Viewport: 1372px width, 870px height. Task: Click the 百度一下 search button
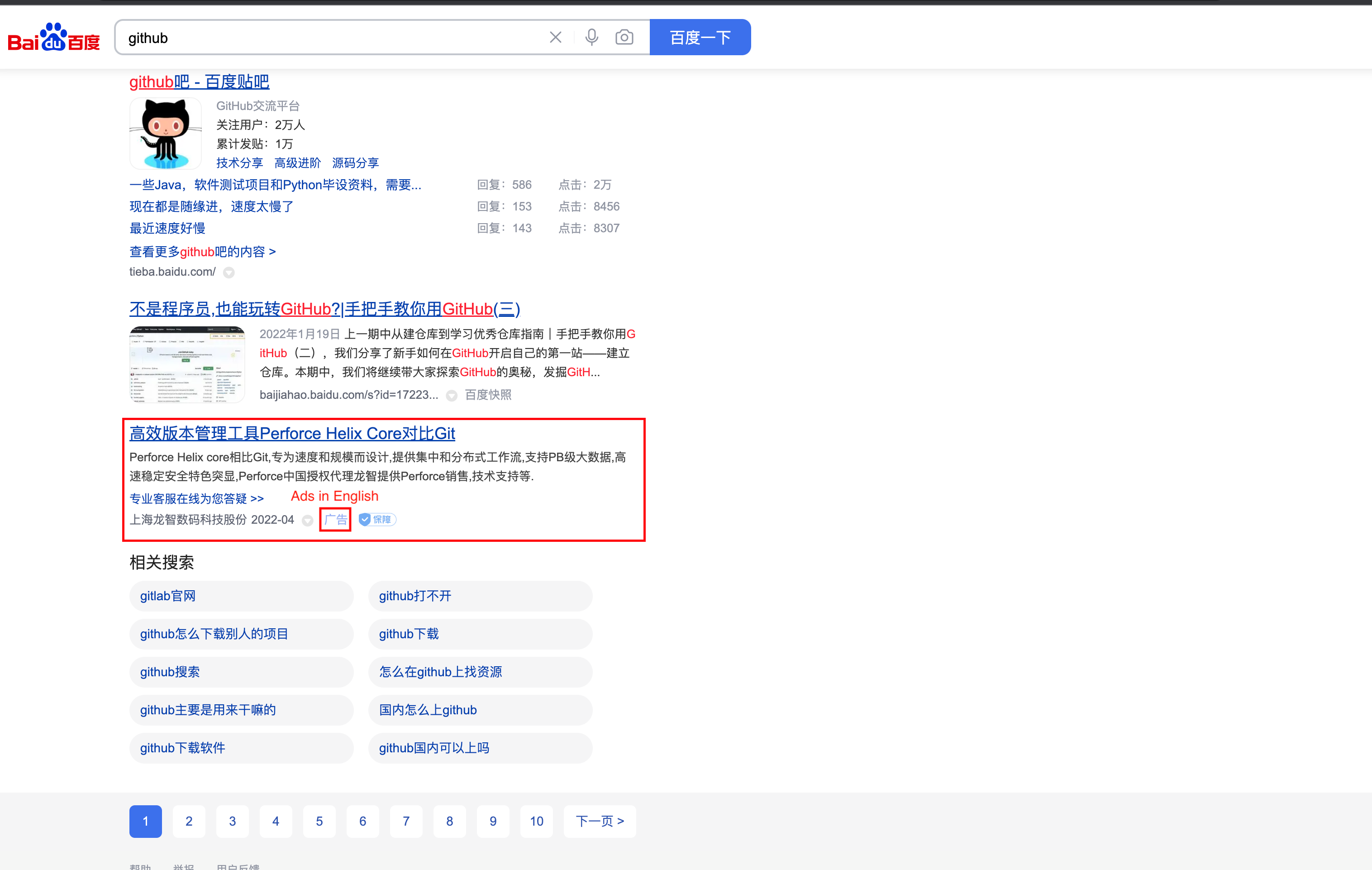coord(700,37)
